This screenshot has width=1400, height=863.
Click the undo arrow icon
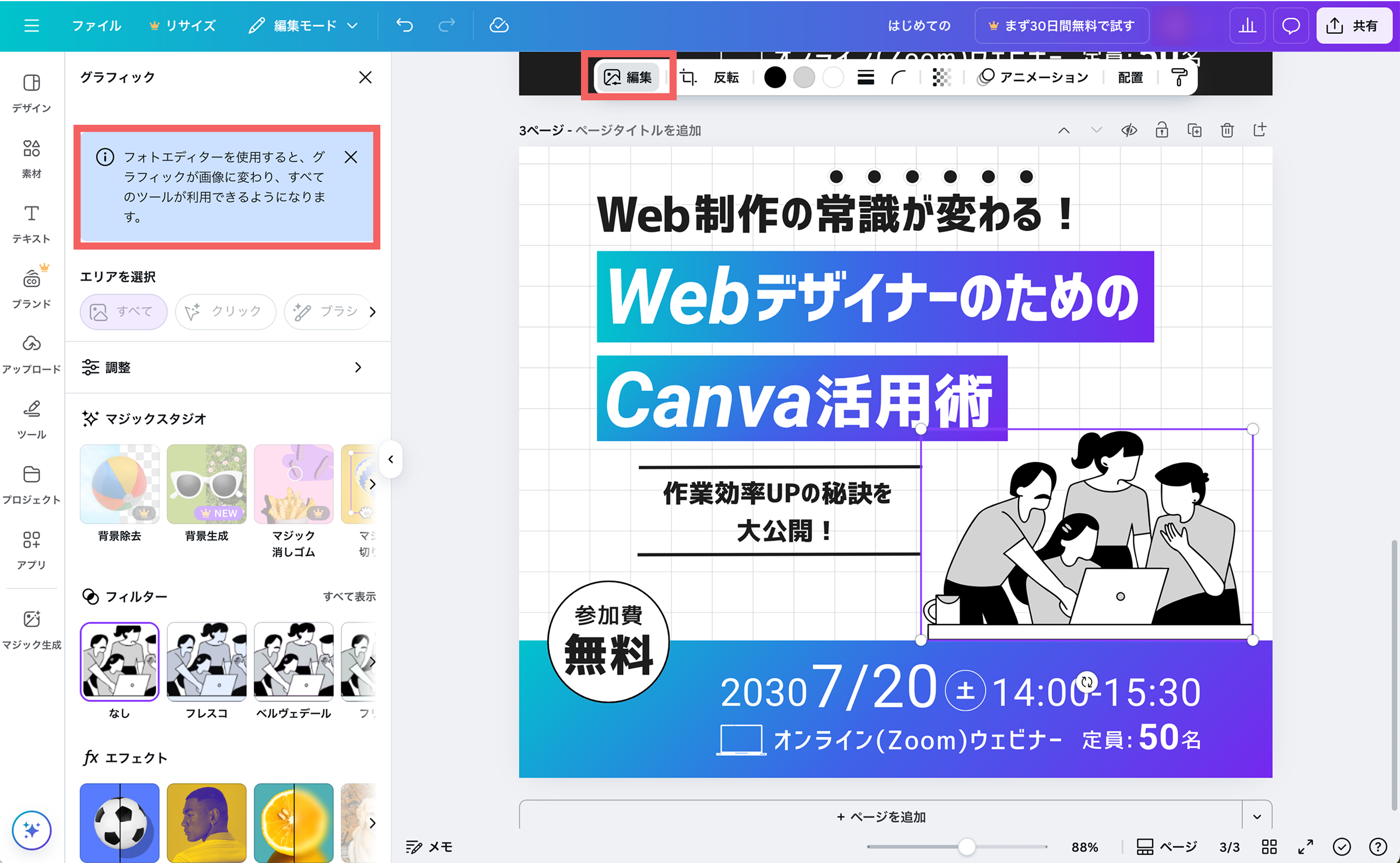(x=404, y=26)
